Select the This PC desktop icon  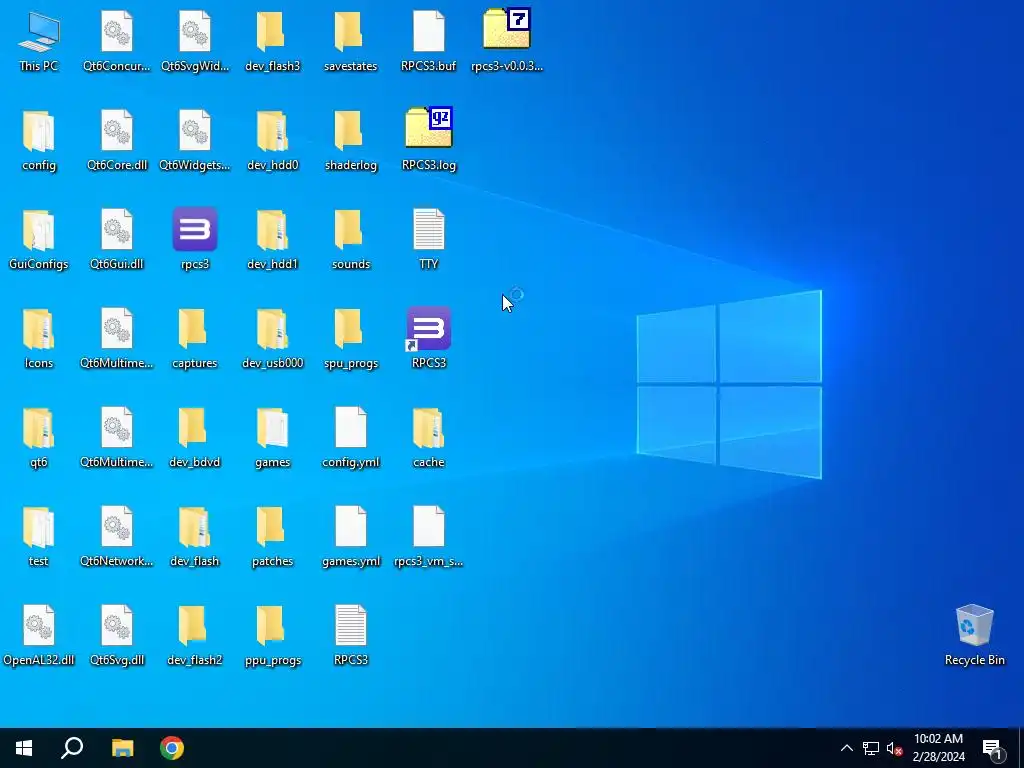[x=39, y=40]
